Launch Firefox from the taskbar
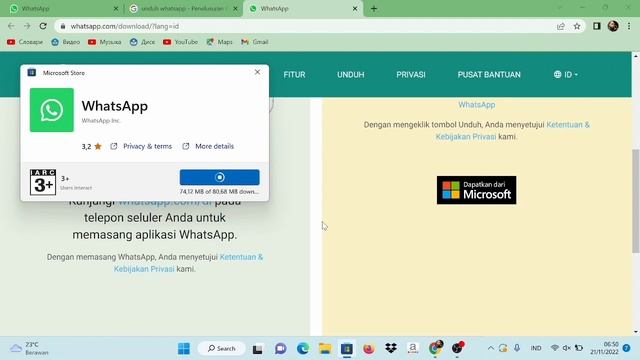This screenshot has height=360, width=640. coord(369,349)
